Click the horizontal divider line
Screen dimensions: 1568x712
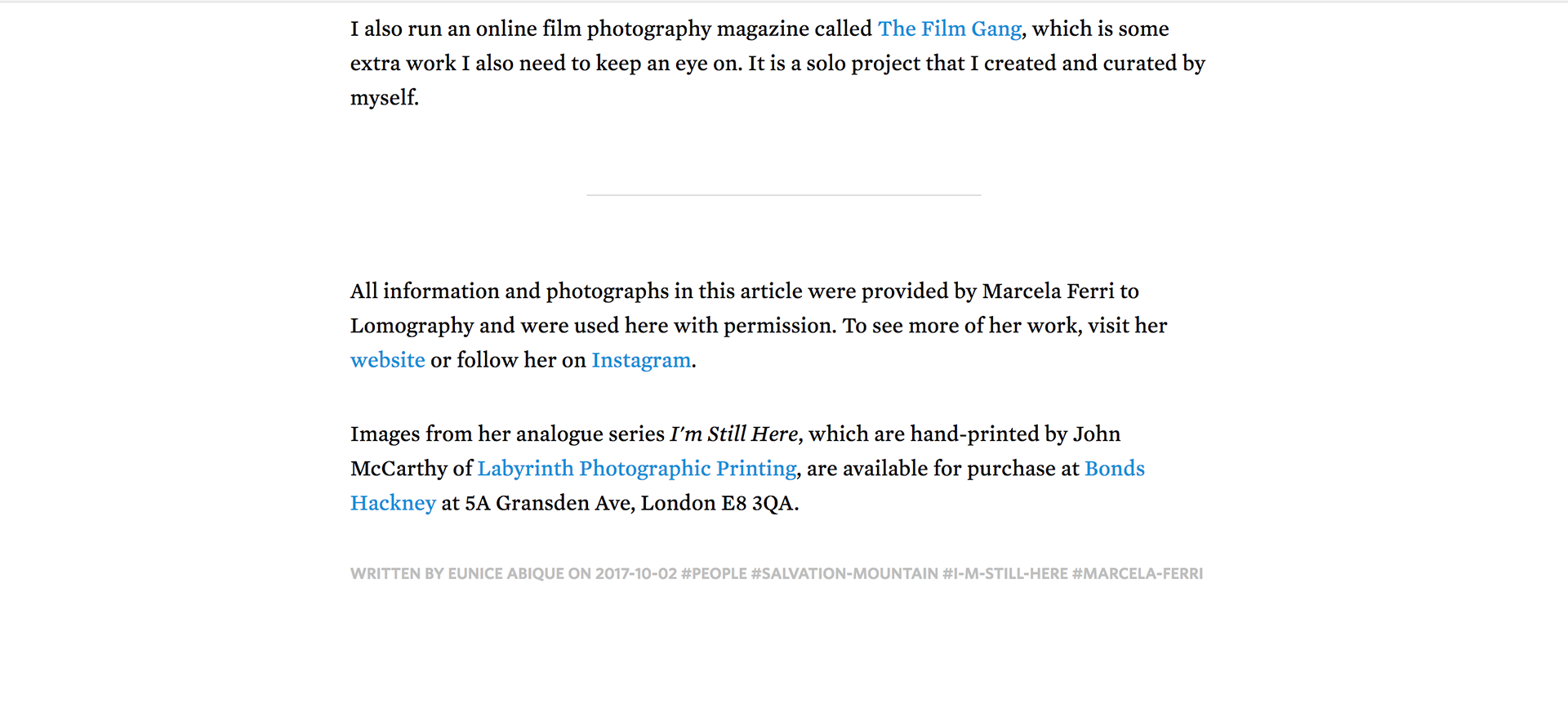[x=783, y=195]
